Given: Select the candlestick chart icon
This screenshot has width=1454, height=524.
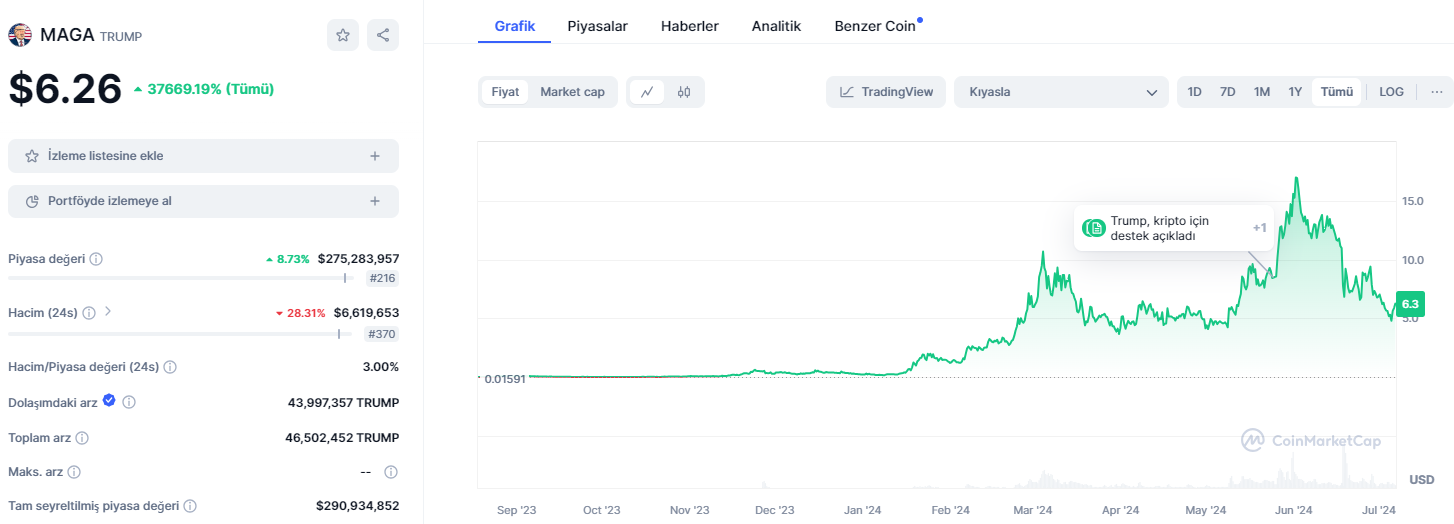Looking at the screenshot, I should tap(684, 92).
